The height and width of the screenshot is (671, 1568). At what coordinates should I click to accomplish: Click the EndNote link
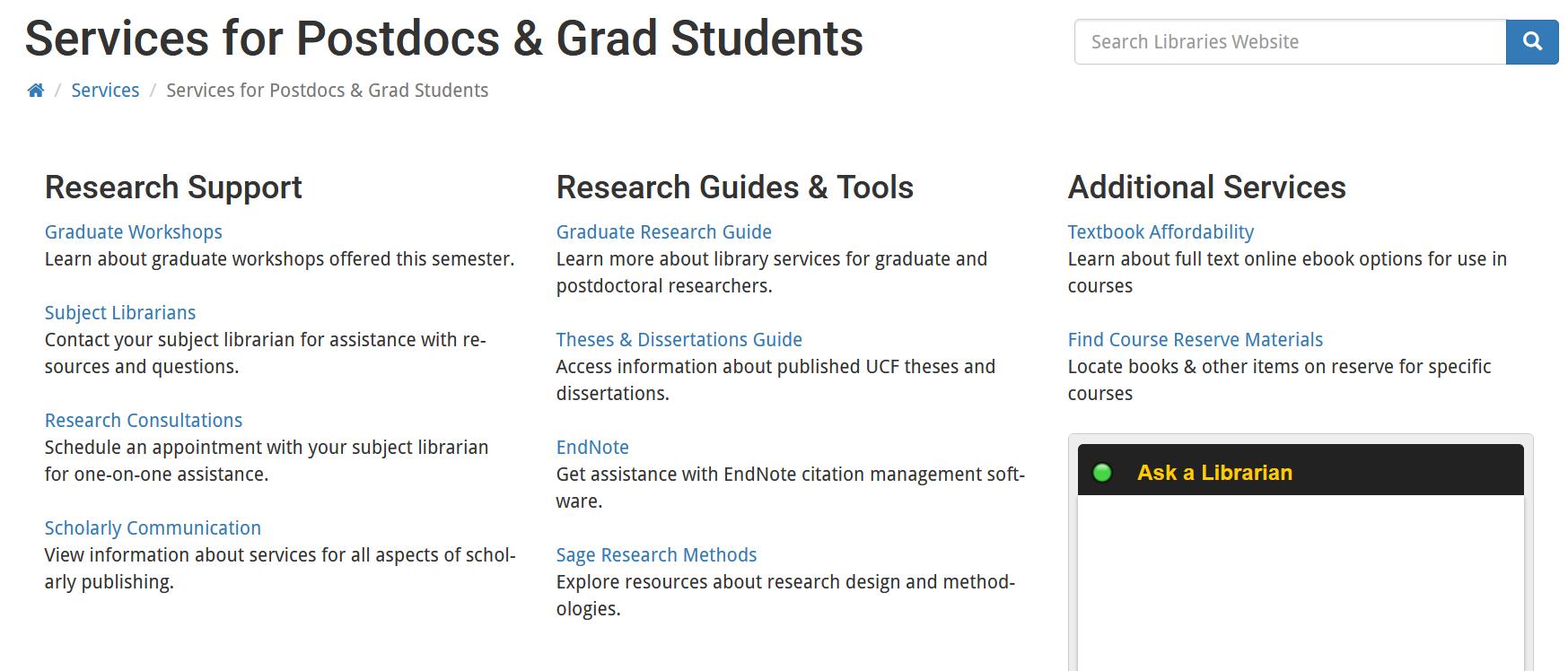(592, 448)
